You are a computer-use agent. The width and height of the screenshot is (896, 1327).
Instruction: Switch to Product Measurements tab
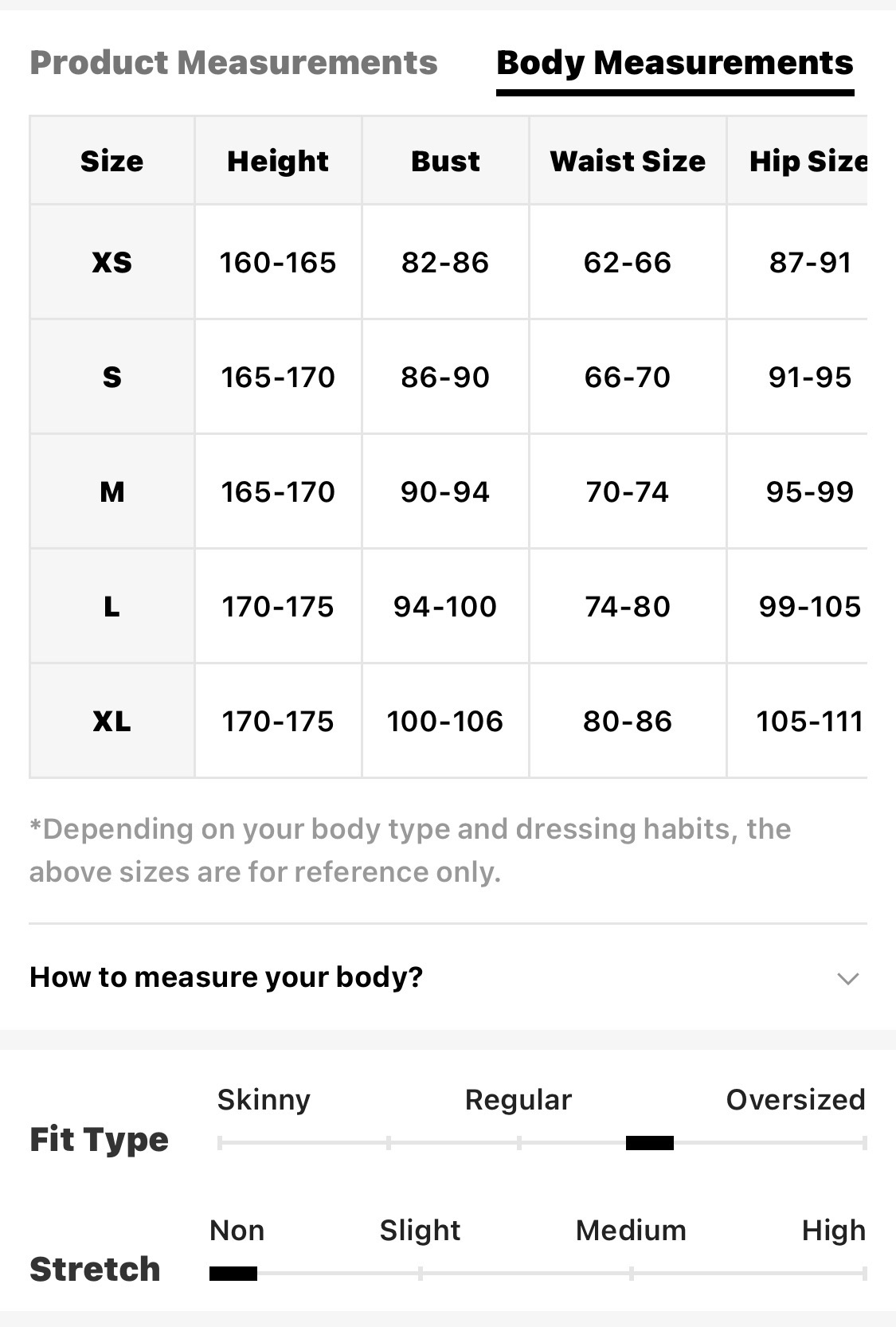pyautogui.click(x=233, y=63)
